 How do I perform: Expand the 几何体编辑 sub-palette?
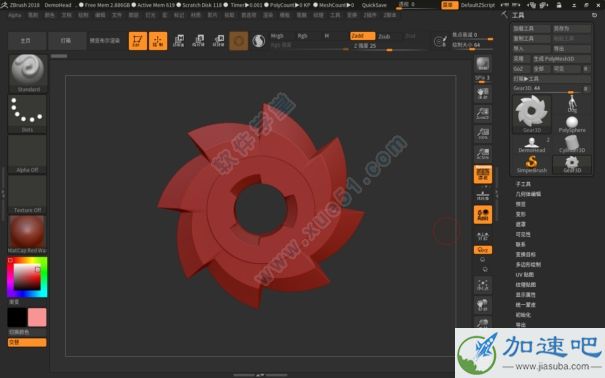click(528, 194)
